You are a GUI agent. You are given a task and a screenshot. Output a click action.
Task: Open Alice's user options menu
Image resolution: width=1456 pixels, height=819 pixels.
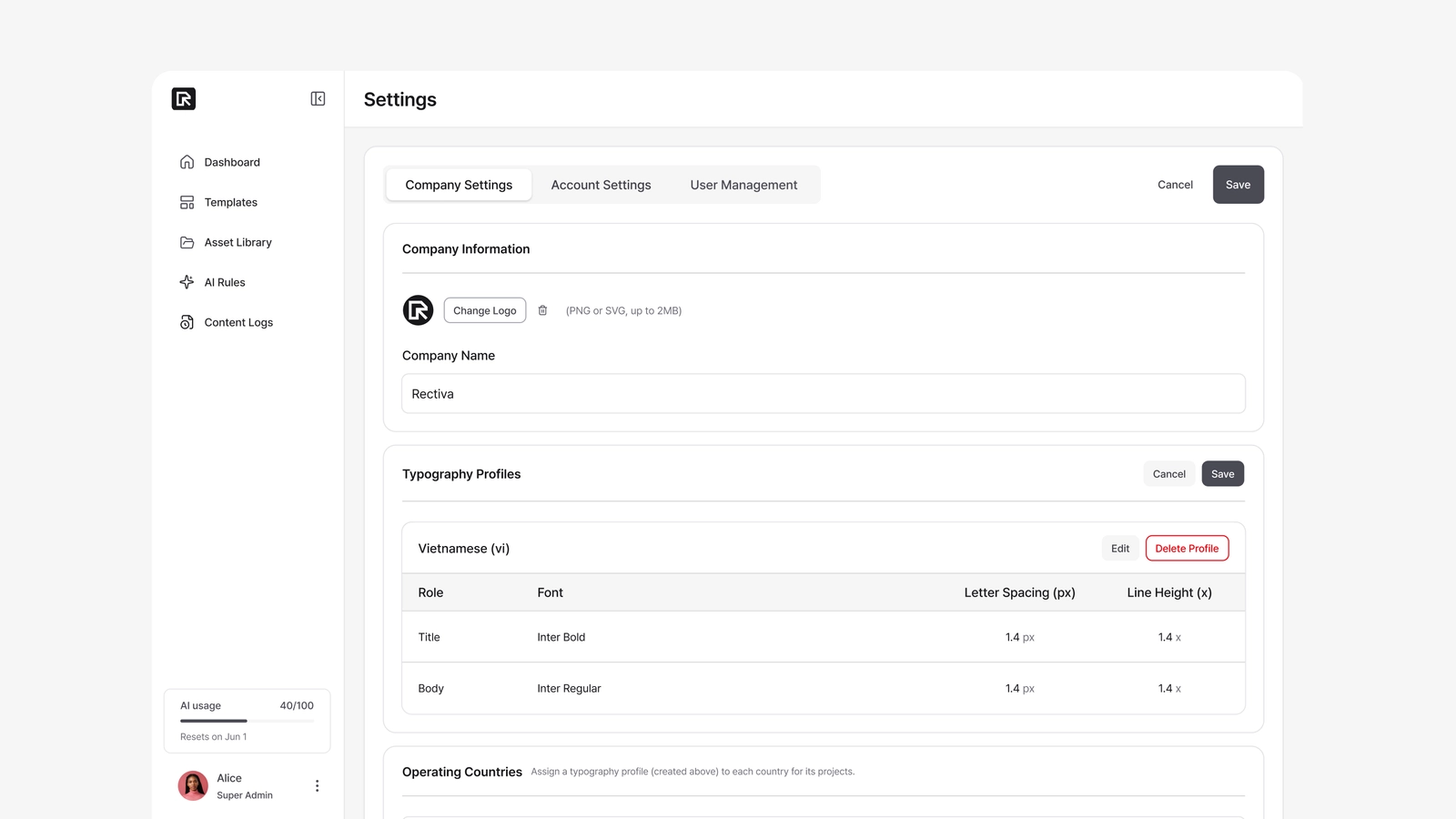click(317, 785)
